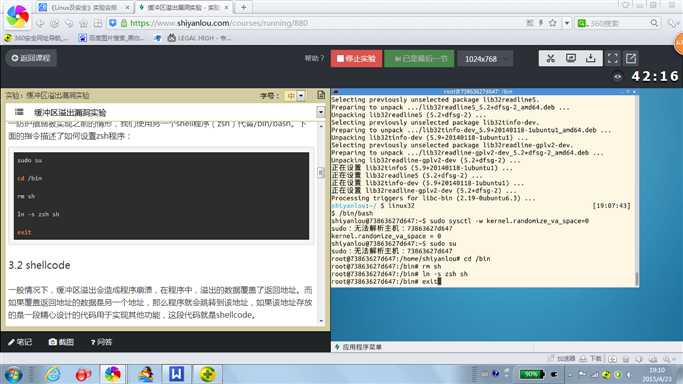Click the search magnifier icon
This screenshot has height=384, width=683.
coord(654,23)
